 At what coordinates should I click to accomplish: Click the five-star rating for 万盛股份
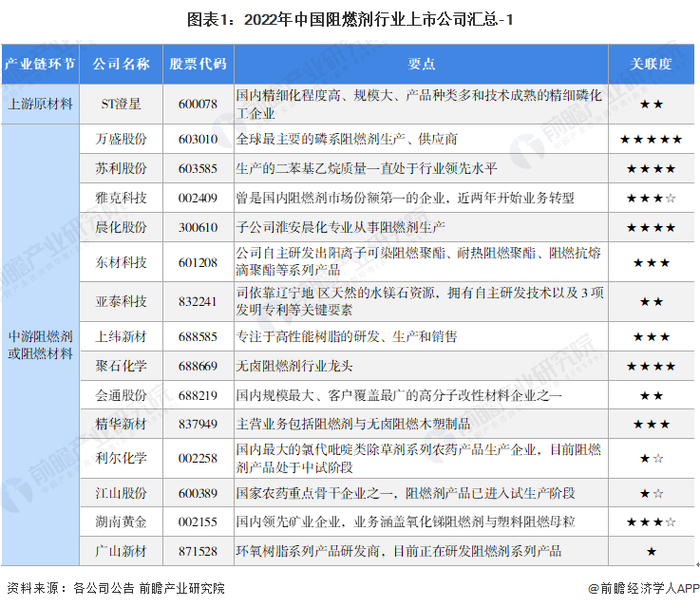(x=651, y=139)
